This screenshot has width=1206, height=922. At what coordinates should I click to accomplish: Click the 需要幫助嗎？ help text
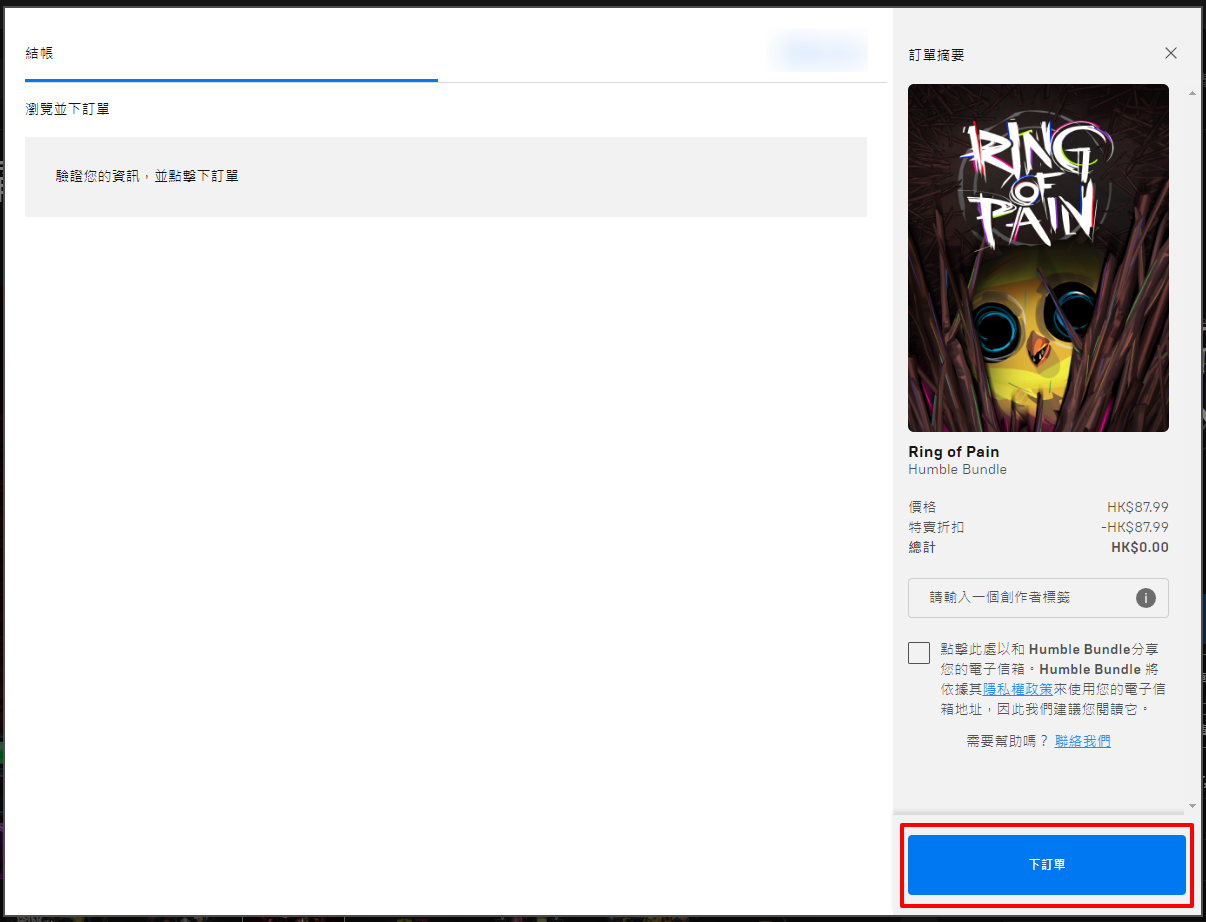click(x=1008, y=741)
